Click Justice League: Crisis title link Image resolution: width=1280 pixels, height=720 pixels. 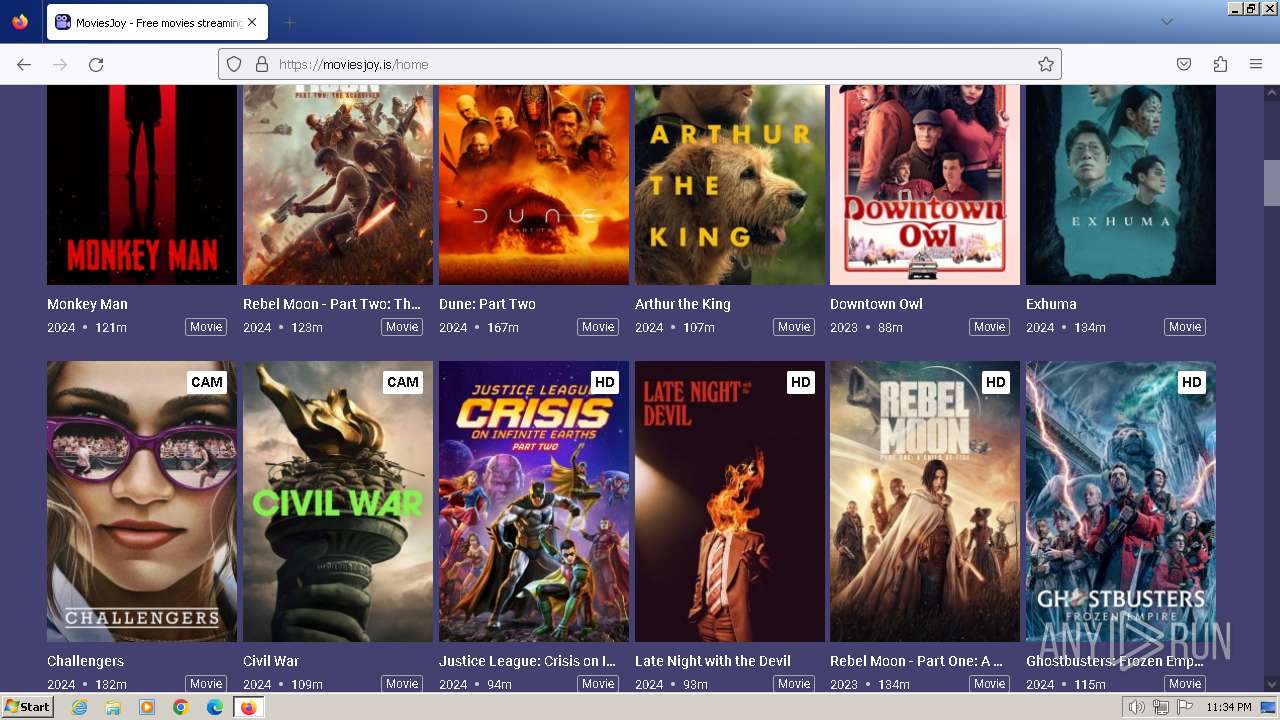pyautogui.click(x=527, y=661)
